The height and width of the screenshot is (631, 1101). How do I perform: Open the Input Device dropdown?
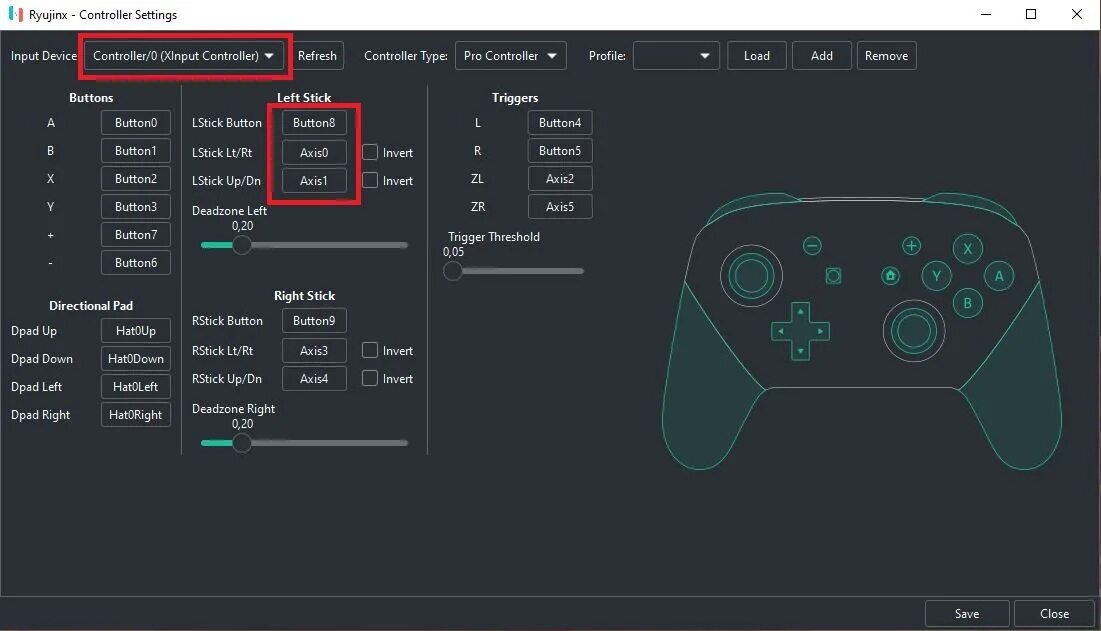coord(184,55)
